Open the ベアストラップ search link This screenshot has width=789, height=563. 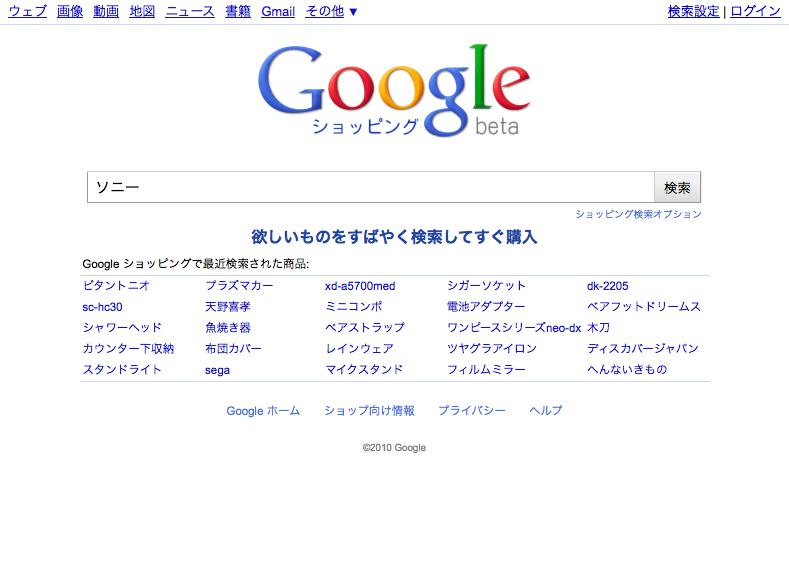click(x=365, y=328)
